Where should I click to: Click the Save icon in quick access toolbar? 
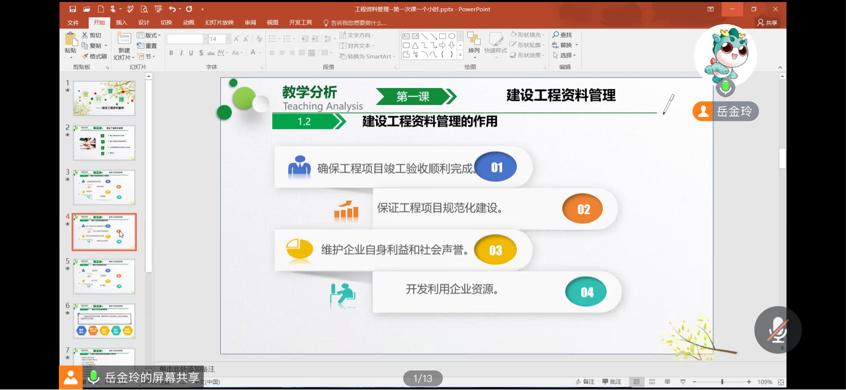point(73,9)
